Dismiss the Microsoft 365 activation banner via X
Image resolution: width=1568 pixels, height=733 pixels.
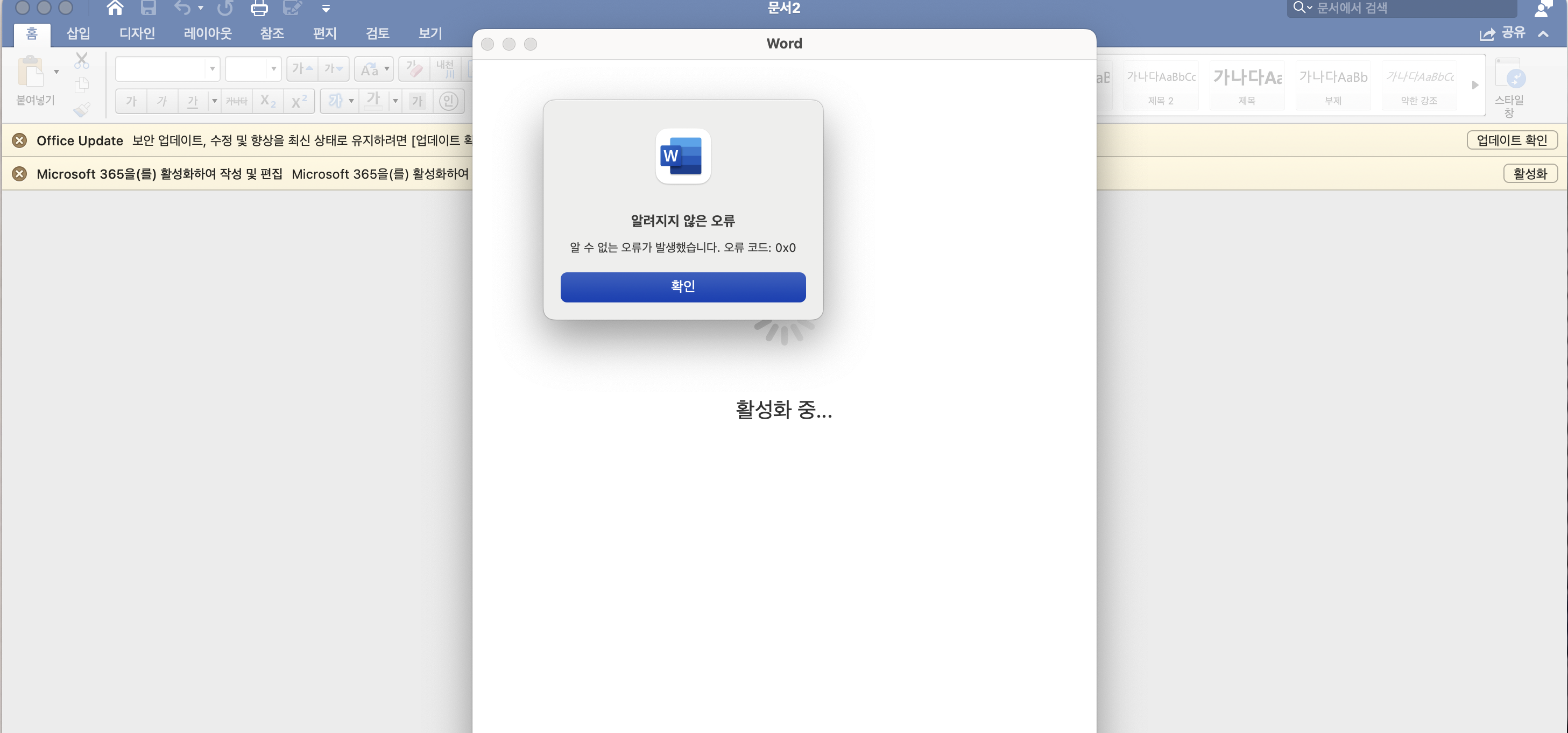coord(19,174)
